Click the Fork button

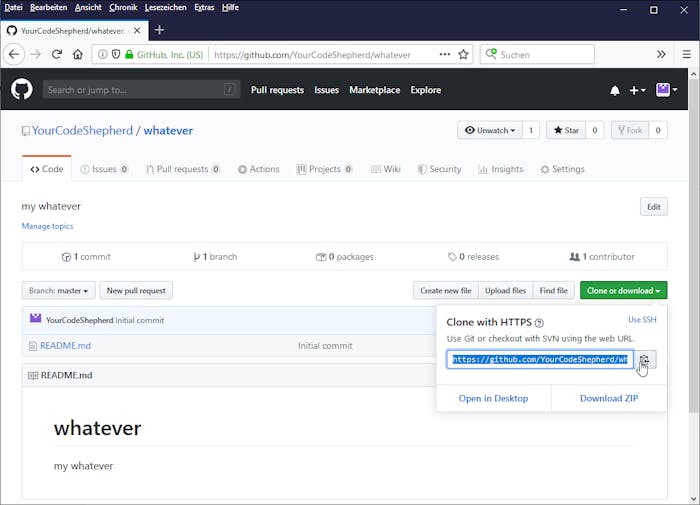tap(630, 130)
